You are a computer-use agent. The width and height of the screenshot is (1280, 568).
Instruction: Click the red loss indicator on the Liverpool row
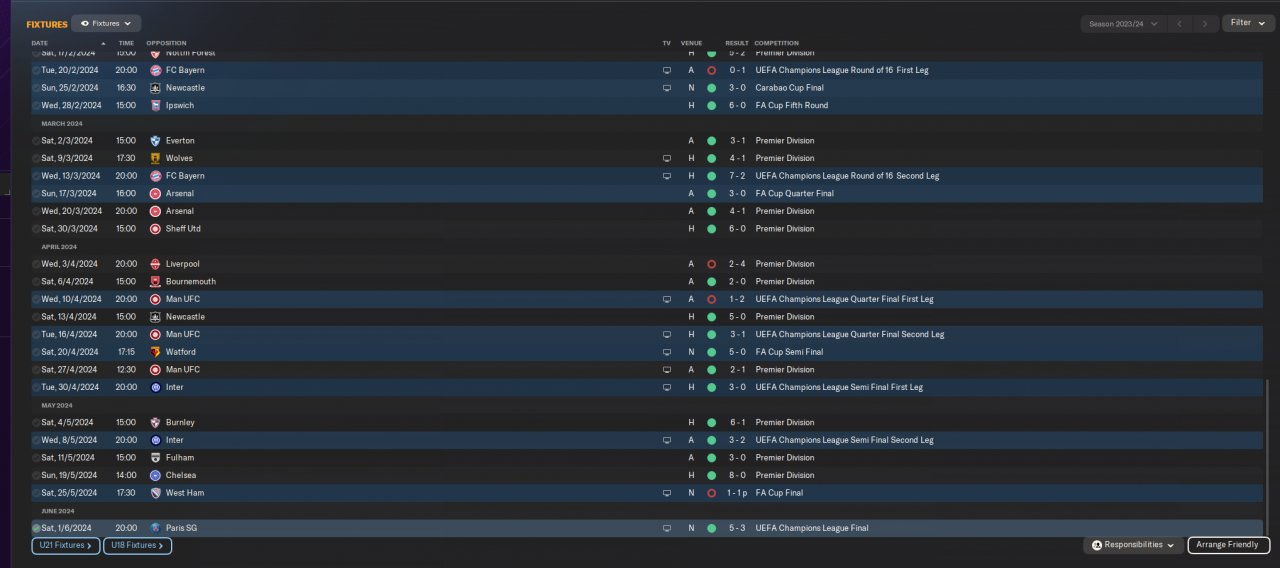click(x=711, y=264)
